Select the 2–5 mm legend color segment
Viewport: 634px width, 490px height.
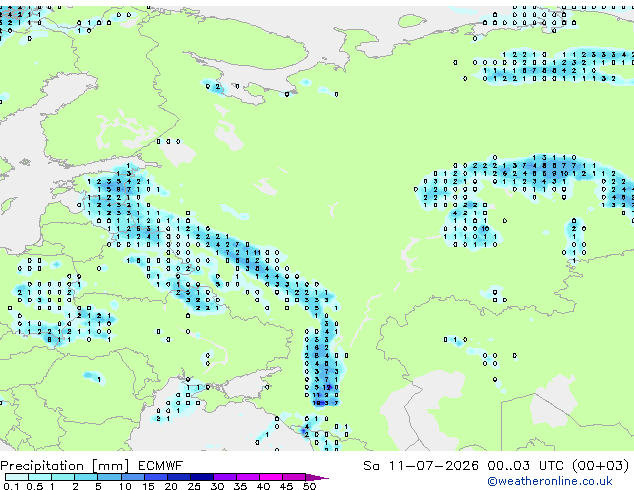(86, 477)
